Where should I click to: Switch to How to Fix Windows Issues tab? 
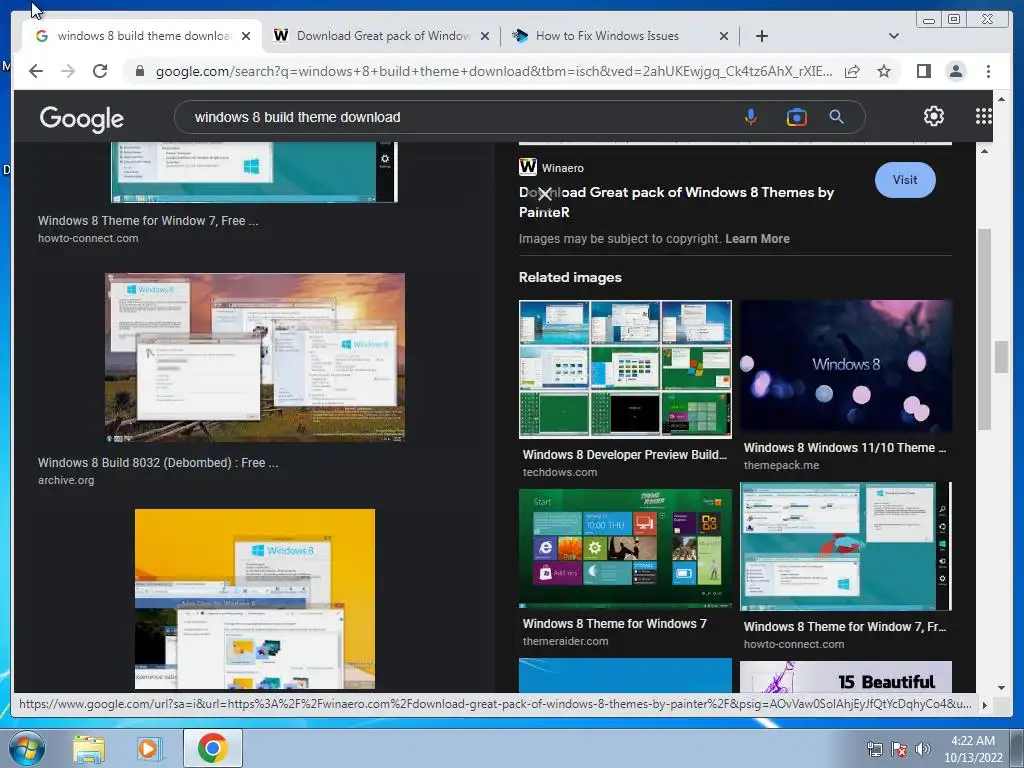coord(620,36)
